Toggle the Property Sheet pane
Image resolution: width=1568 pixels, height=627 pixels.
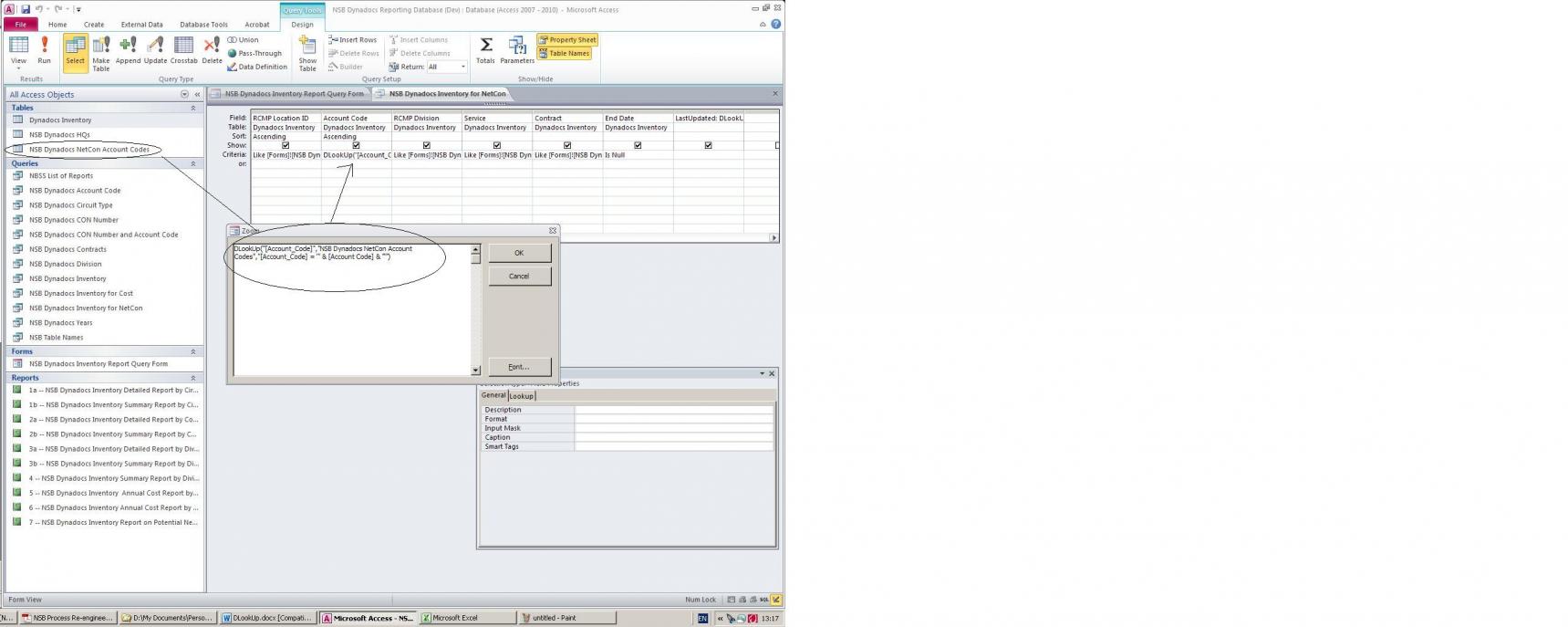567,40
